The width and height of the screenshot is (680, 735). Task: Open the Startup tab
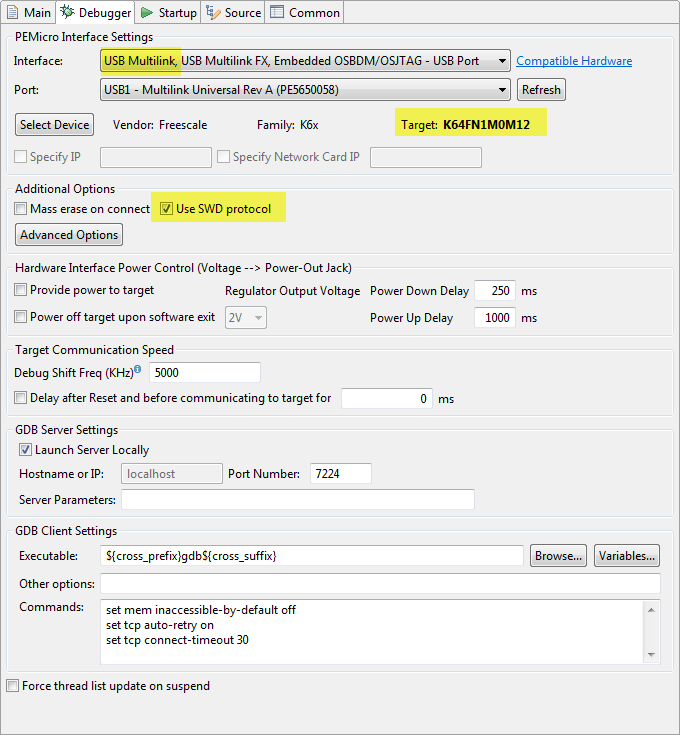click(x=168, y=12)
